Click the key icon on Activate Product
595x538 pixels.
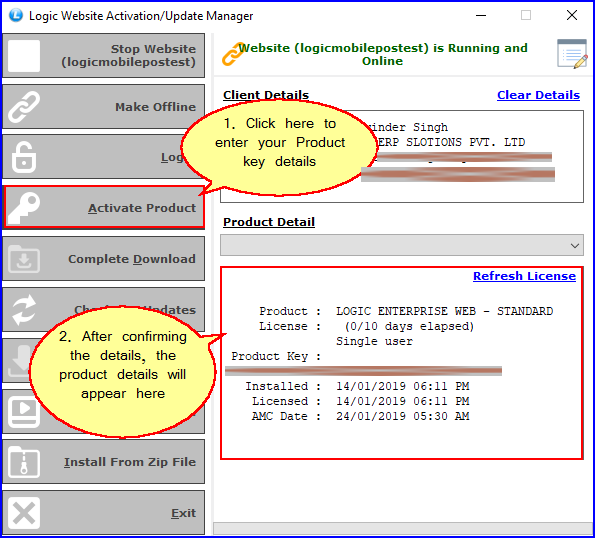[x=24, y=208]
